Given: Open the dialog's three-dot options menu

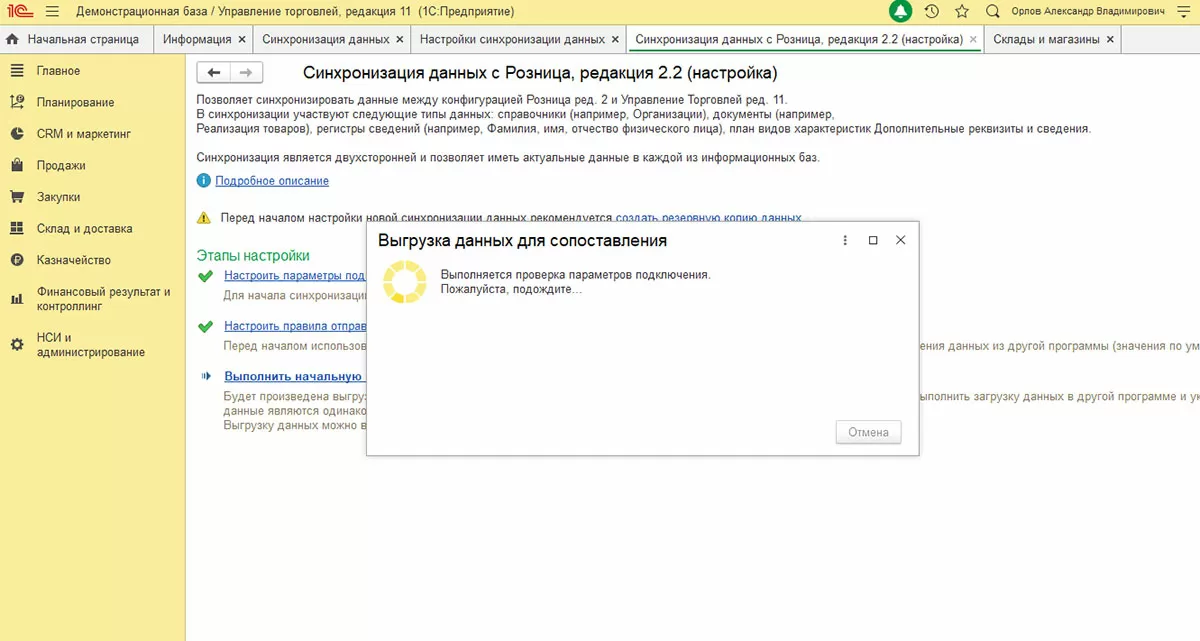Looking at the screenshot, I should pos(845,240).
